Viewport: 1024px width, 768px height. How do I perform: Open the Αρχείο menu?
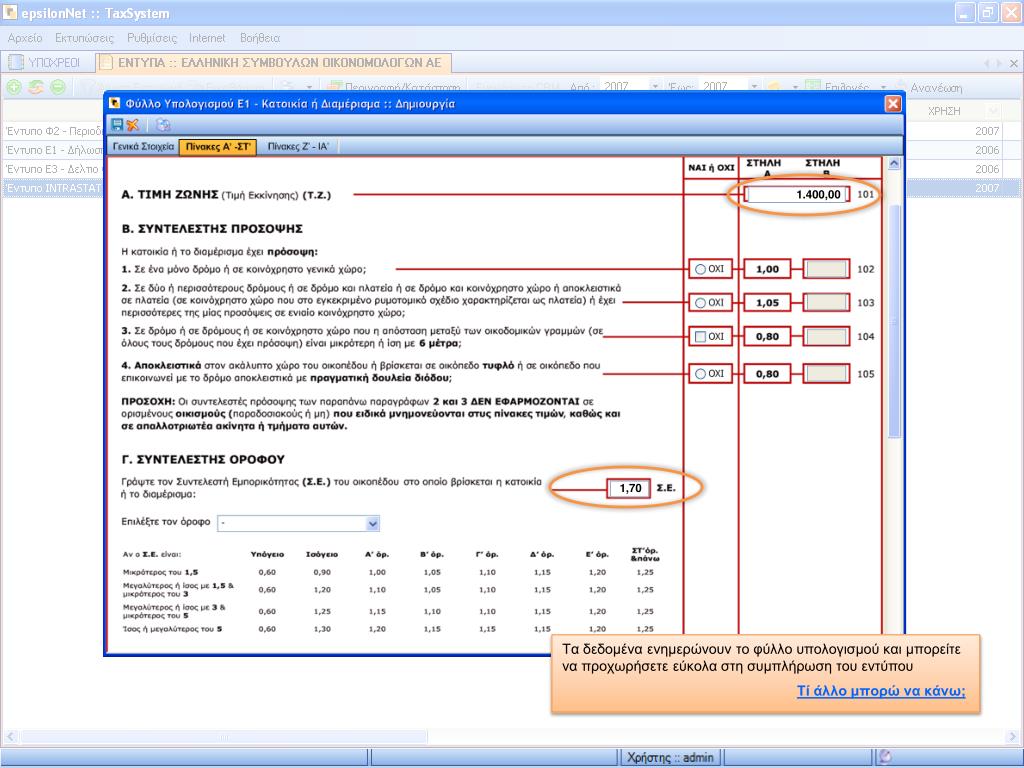tap(25, 38)
